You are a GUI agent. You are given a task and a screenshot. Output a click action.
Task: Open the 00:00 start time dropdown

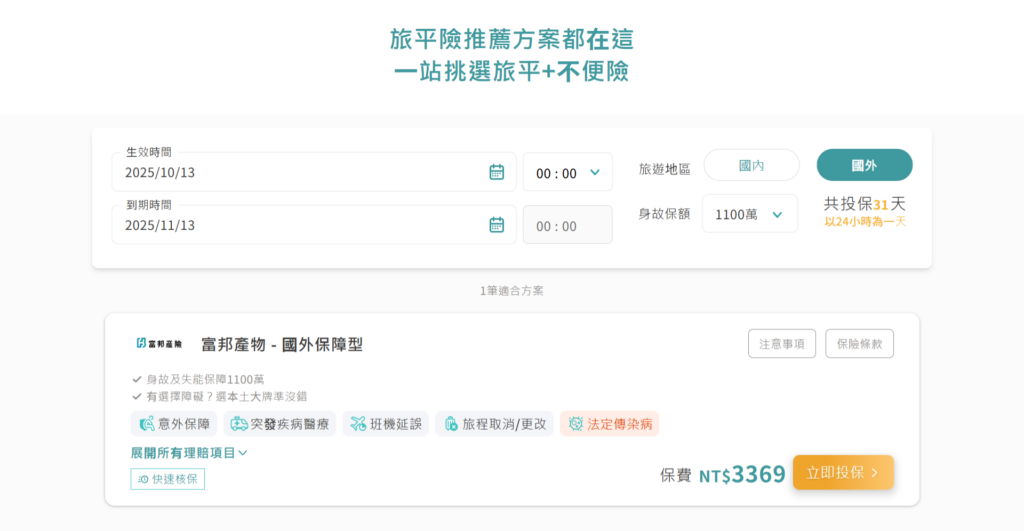point(567,173)
